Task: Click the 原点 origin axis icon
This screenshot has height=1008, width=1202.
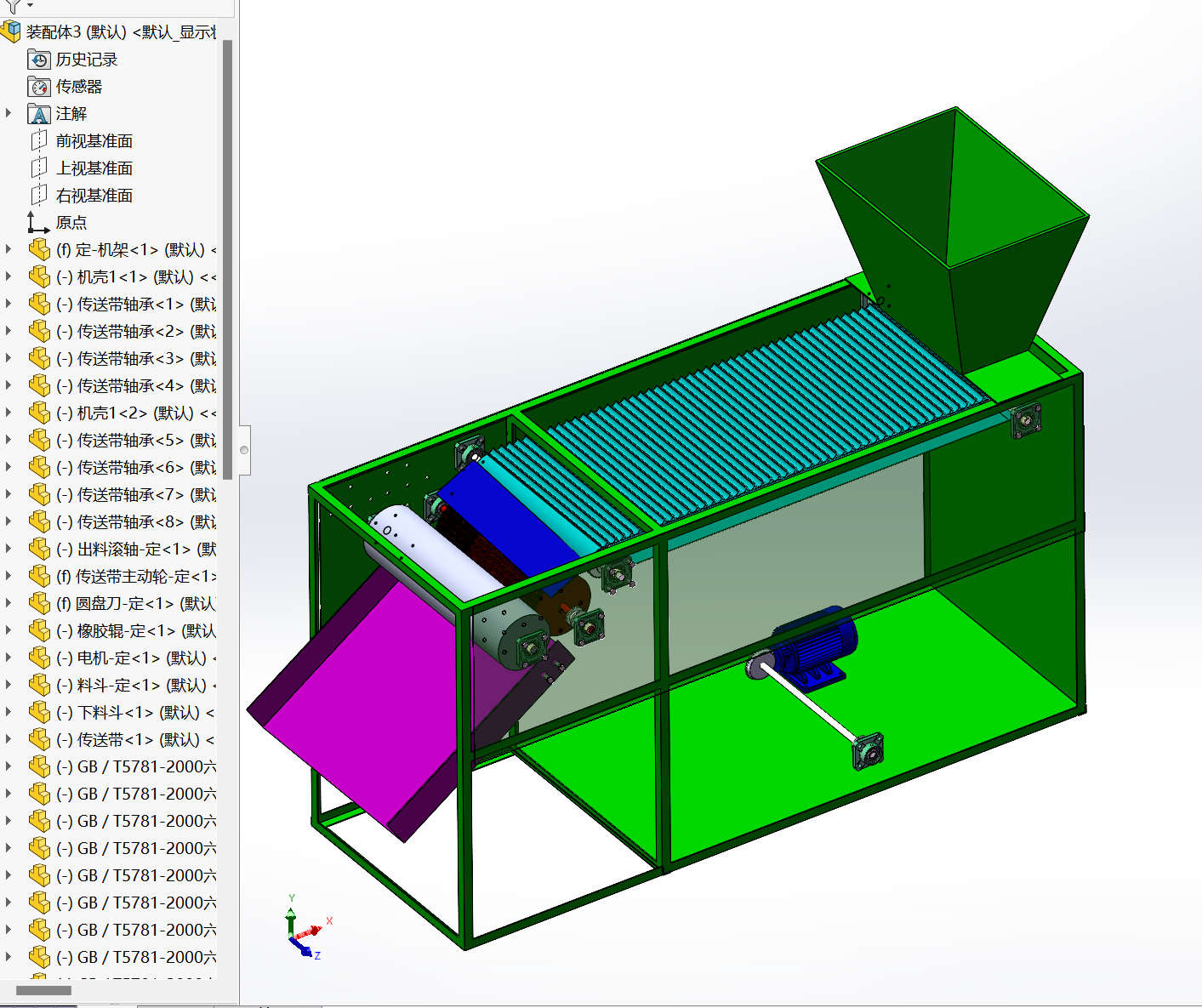Action: (x=38, y=223)
